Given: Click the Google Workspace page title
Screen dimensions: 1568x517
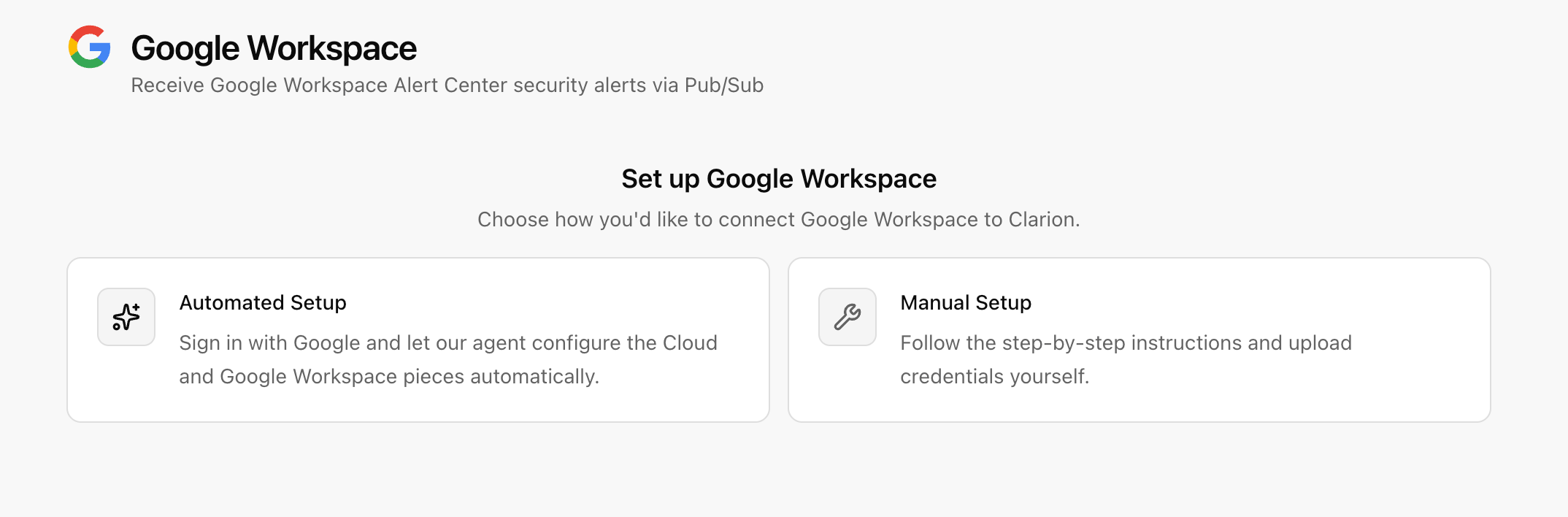Looking at the screenshot, I should point(274,49).
